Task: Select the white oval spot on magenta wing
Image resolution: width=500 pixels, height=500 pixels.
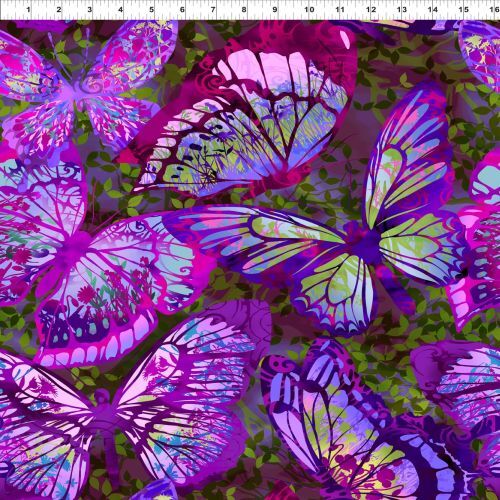Action: click(x=345, y=40)
